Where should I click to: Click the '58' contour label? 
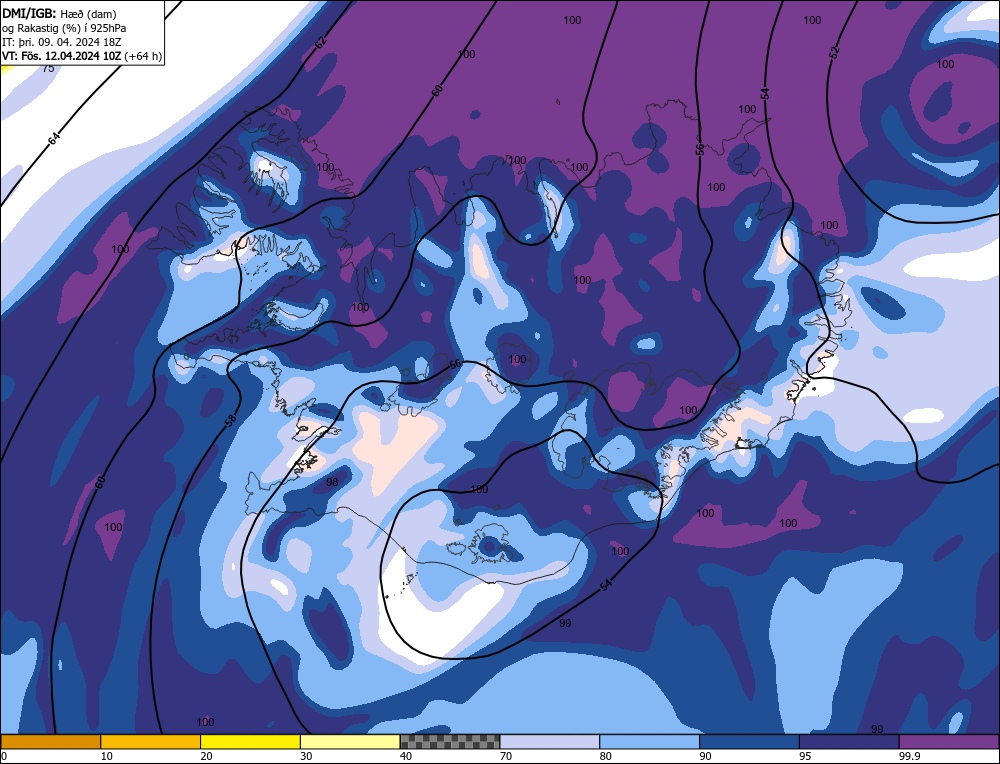[231, 420]
